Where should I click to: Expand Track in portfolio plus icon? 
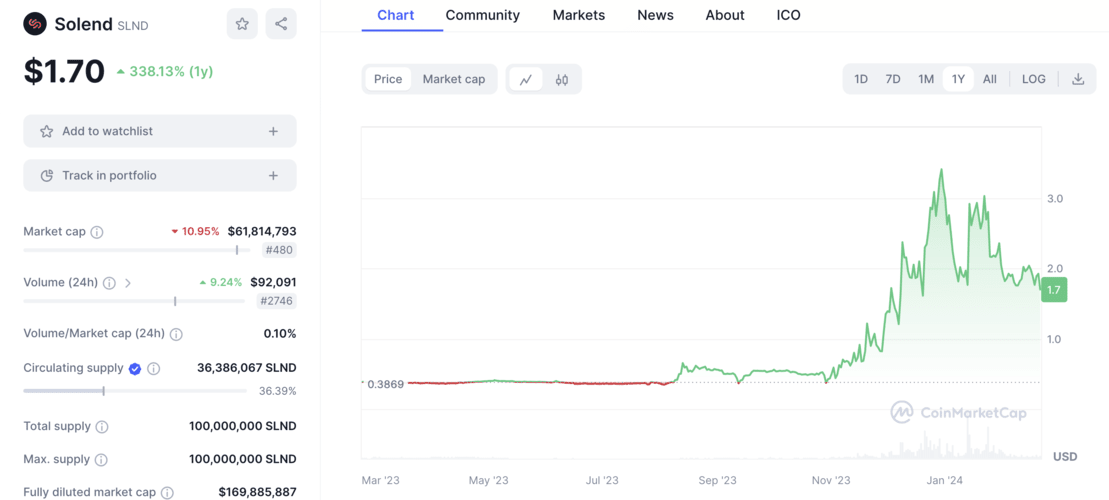pyautogui.click(x=273, y=175)
